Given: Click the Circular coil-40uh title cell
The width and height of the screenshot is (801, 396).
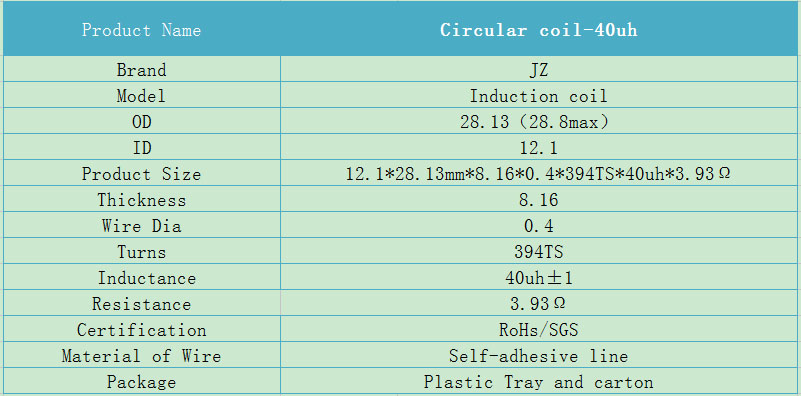Looking at the screenshot, I should point(539,29).
